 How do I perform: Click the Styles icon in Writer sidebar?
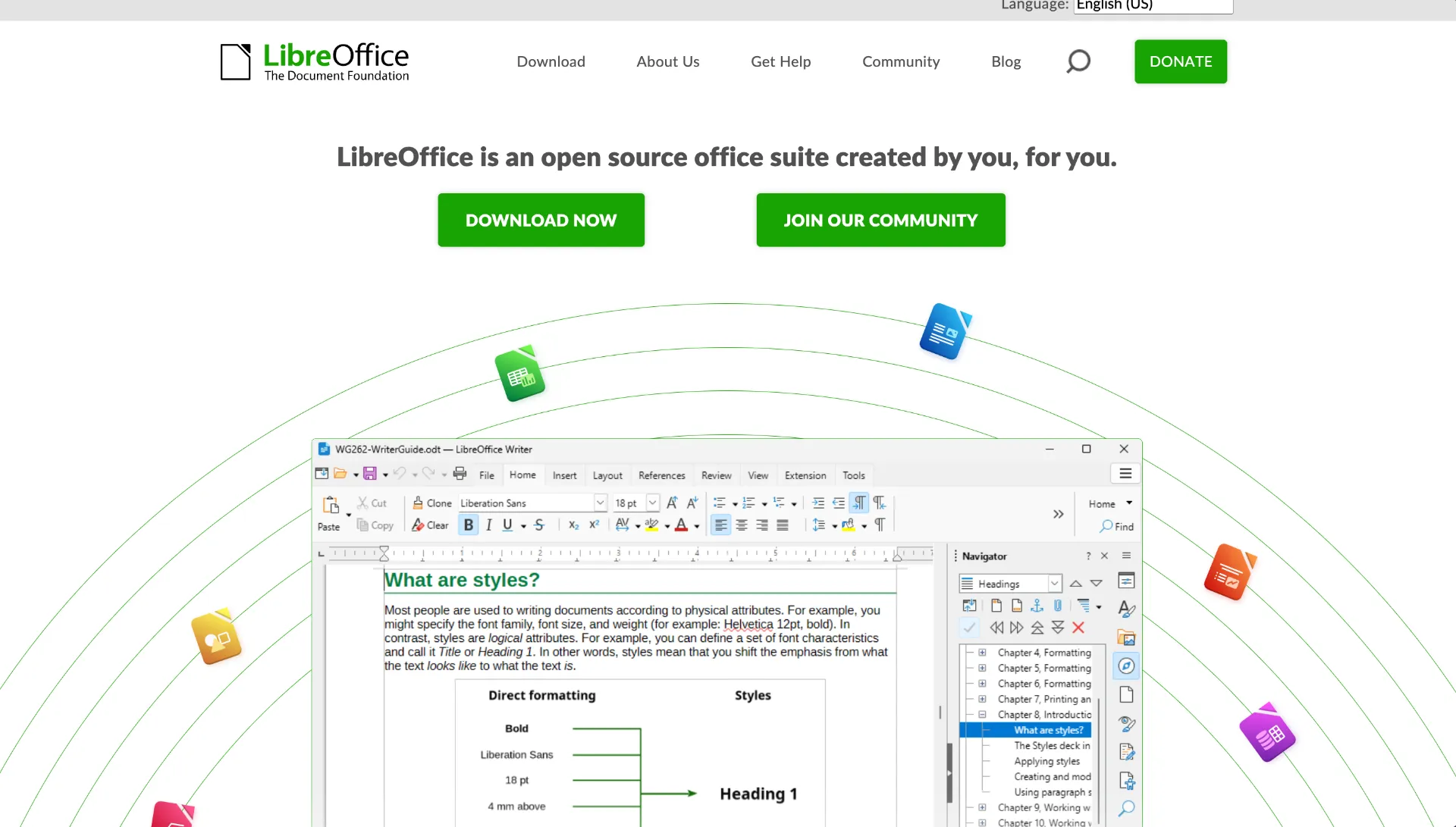1127,609
